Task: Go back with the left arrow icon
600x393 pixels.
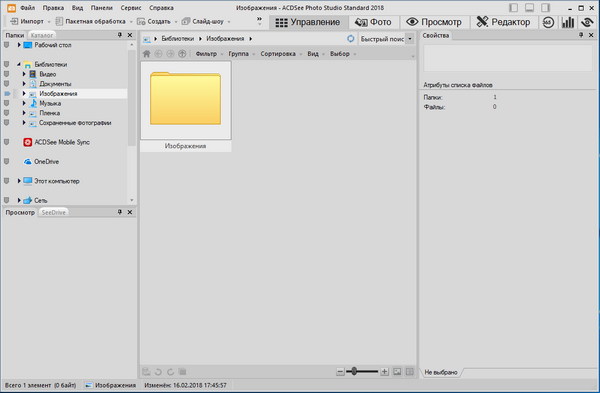Action: pos(158,54)
